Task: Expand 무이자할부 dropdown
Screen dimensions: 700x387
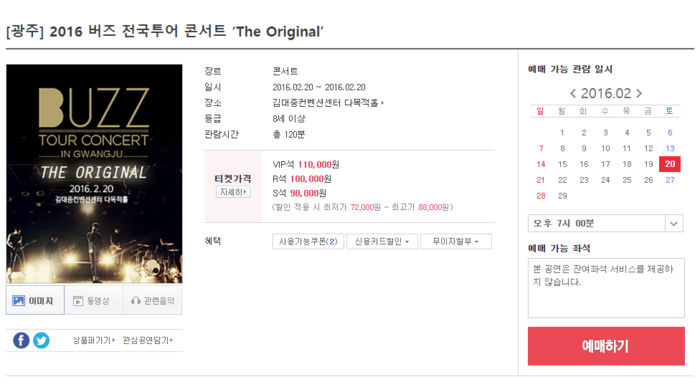Action: coord(456,241)
